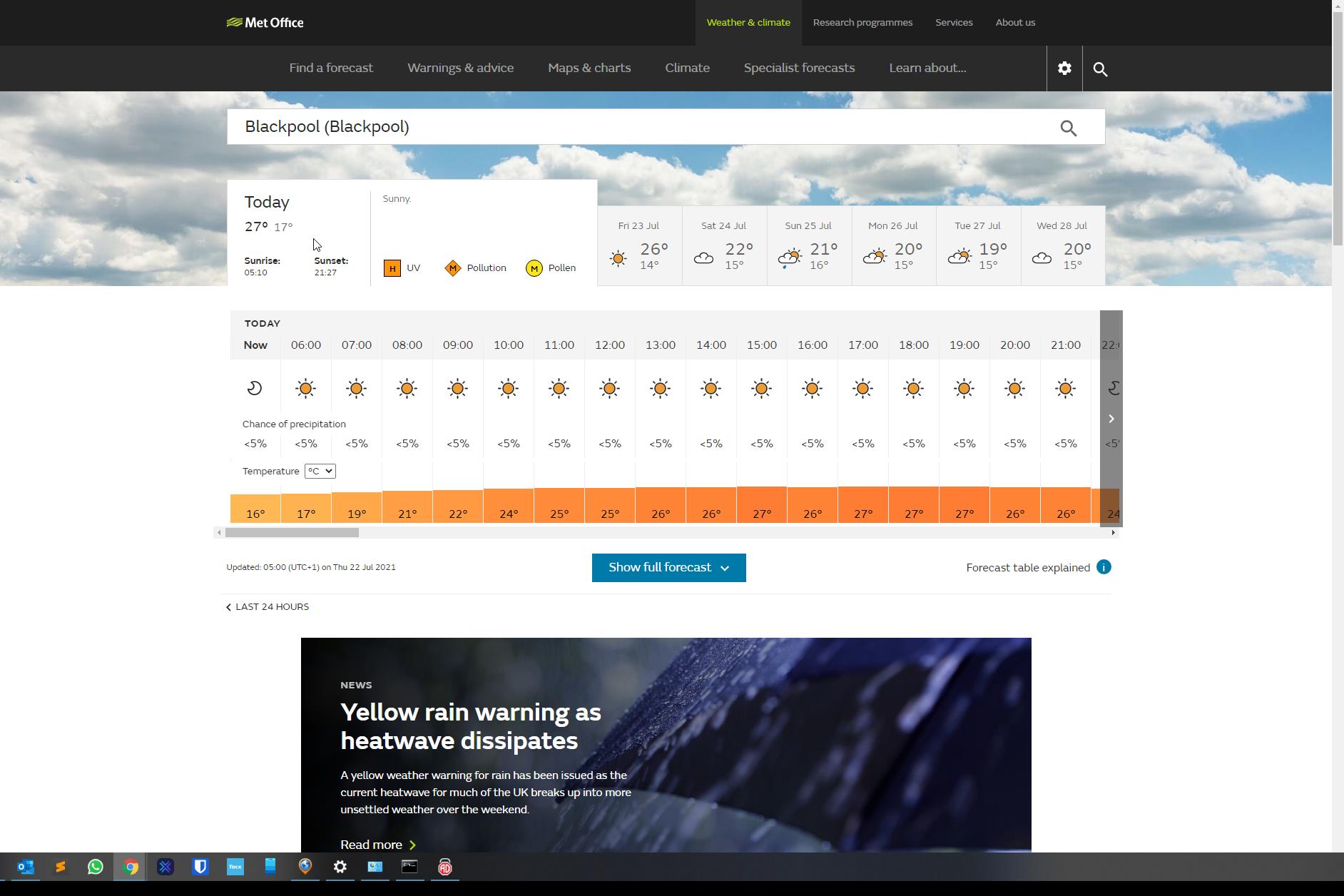Open the Find a forecast menu
Viewport: 1344px width, 896px height.
331,68
